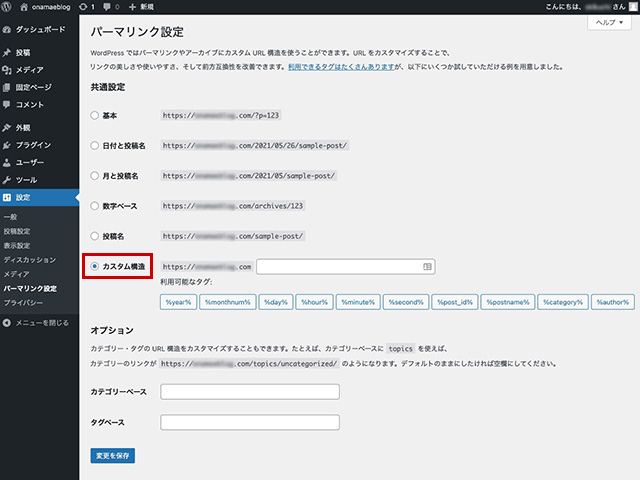Select the 投稿名 radio button
The image size is (640, 480).
click(94, 236)
